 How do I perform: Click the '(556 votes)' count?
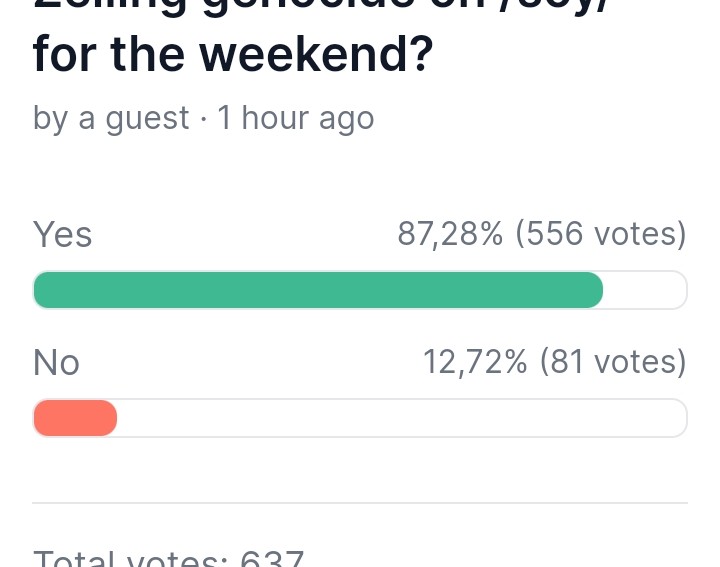(601, 234)
